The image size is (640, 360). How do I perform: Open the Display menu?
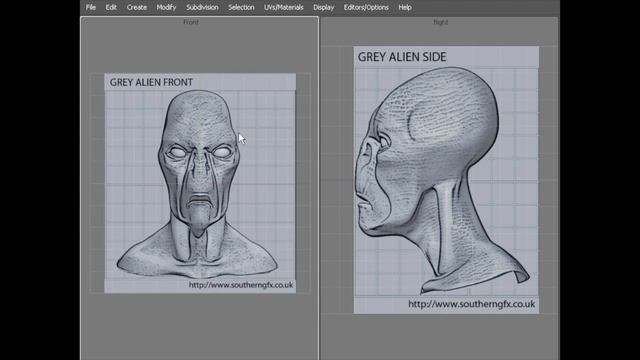(x=323, y=7)
